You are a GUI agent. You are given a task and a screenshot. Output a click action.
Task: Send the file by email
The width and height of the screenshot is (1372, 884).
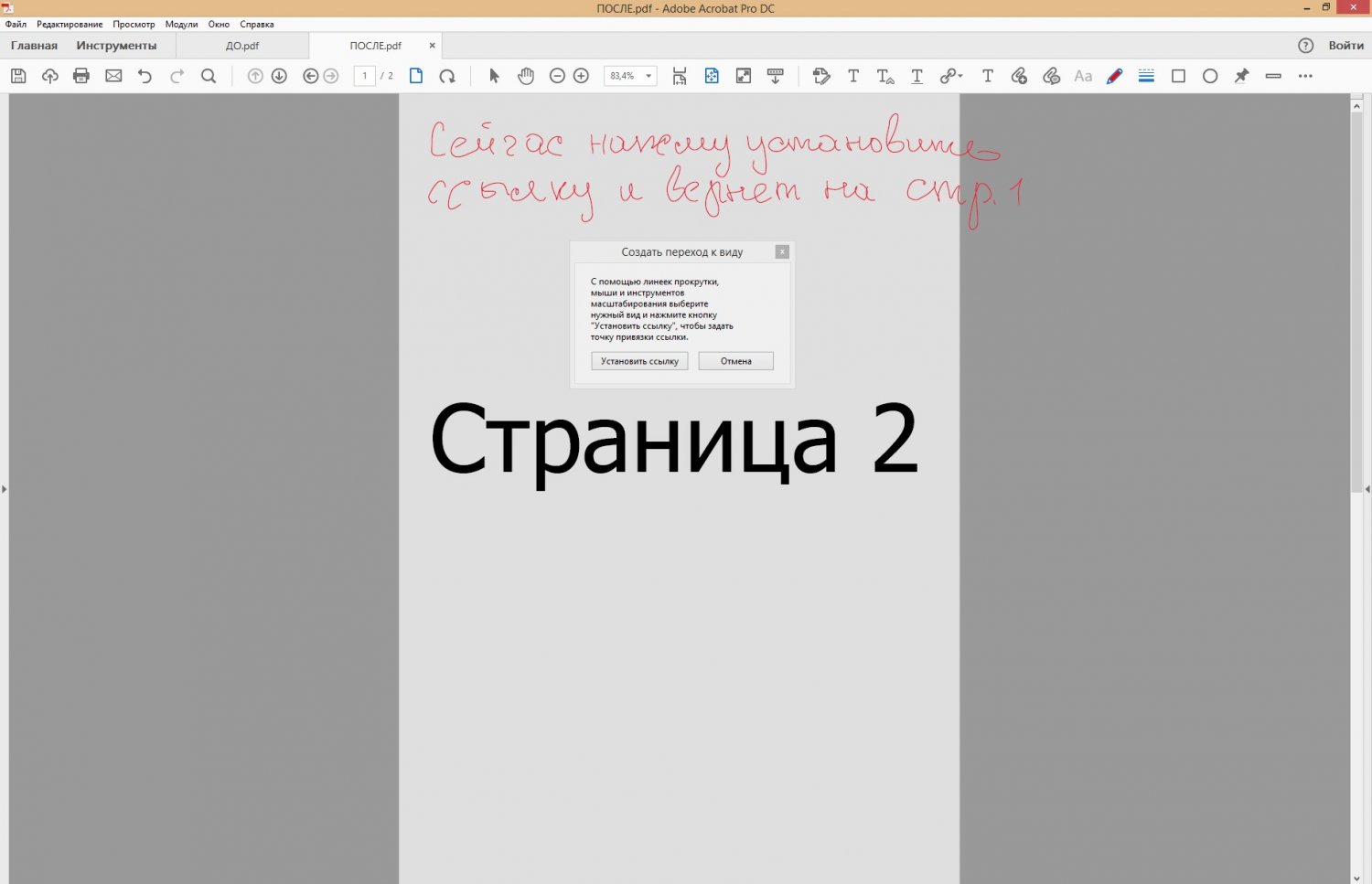tap(113, 76)
